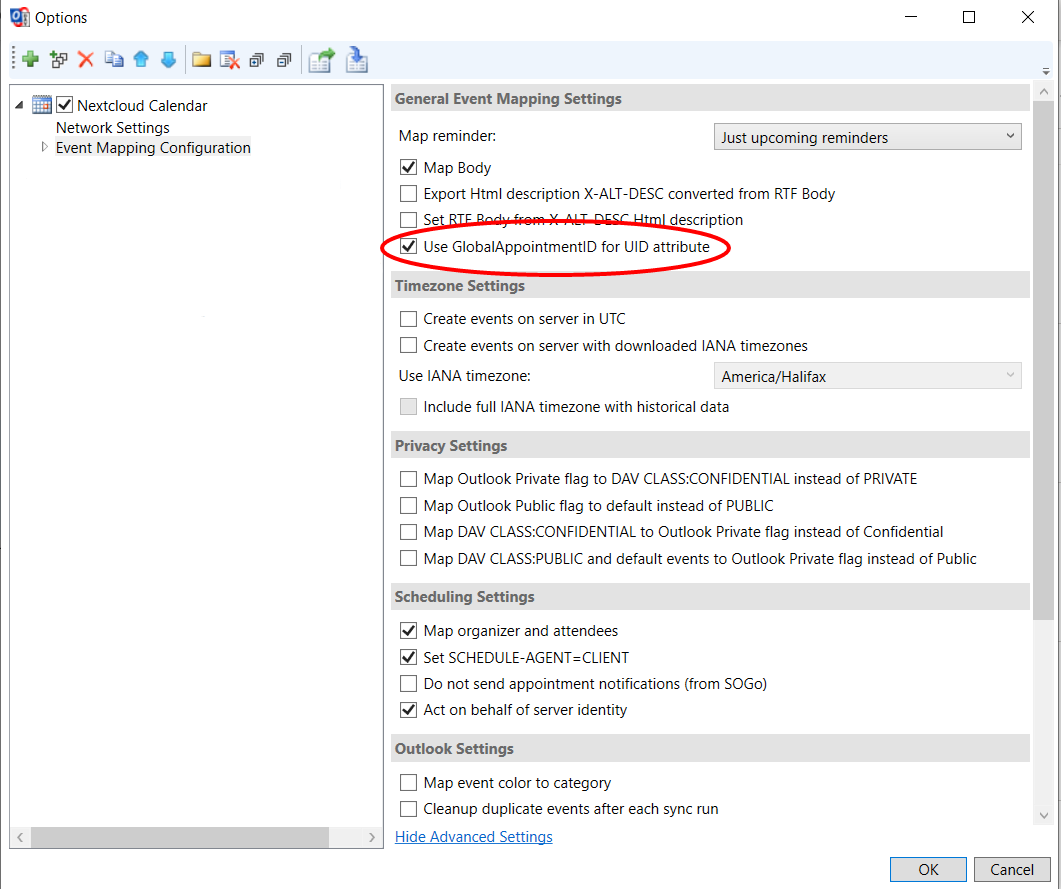This screenshot has height=889, width=1061.
Task: Move the profile up with blue arrow
Action: (x=141, y=60)
